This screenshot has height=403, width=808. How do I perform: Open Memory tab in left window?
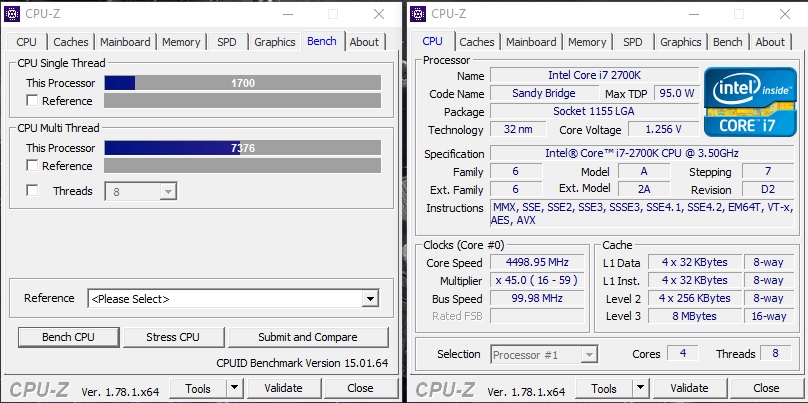click(x=181, y=42)
